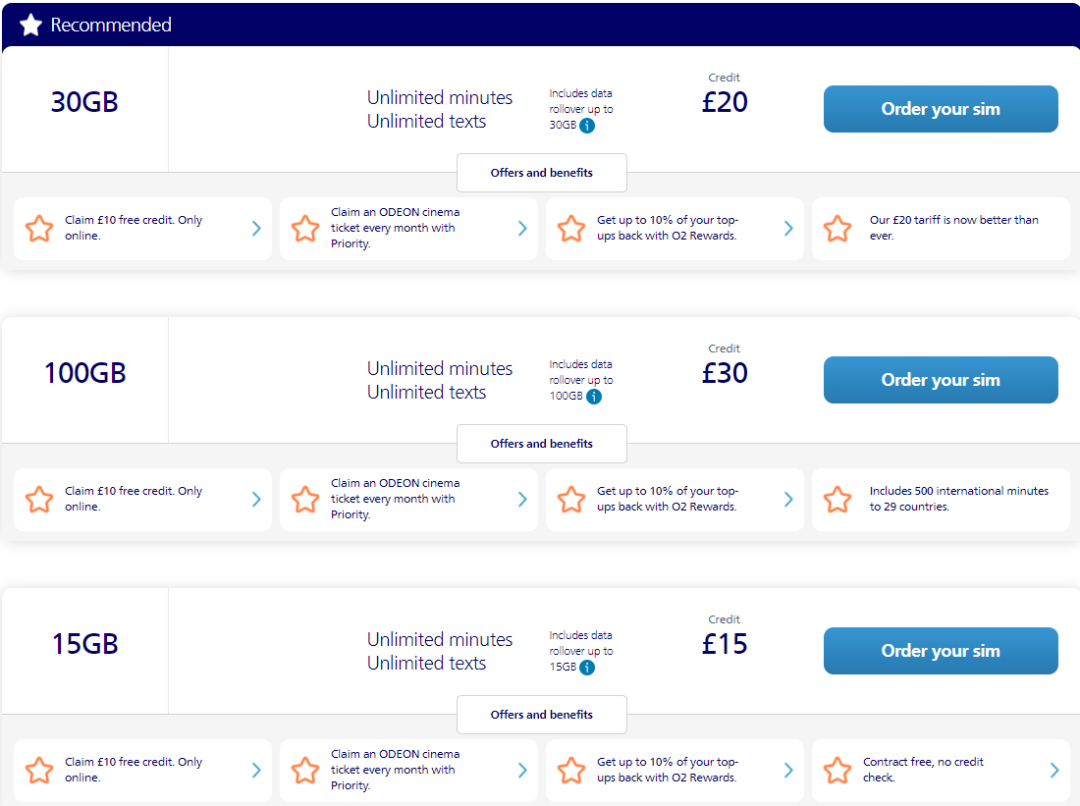Click the info icon beside 30GB data rollover
The image size is (1080, 806).
pos(587,126)
